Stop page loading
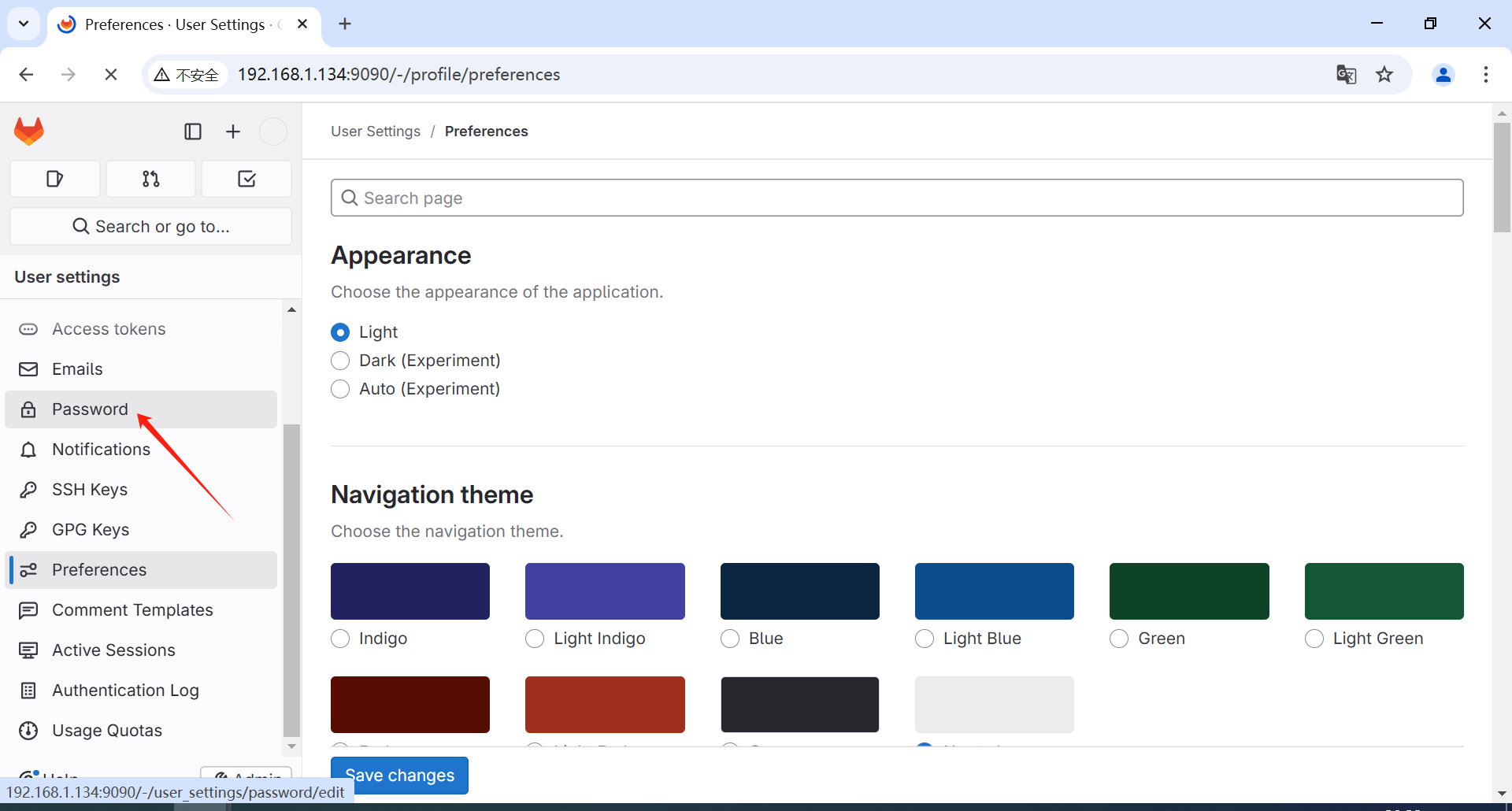 (111, 74)
